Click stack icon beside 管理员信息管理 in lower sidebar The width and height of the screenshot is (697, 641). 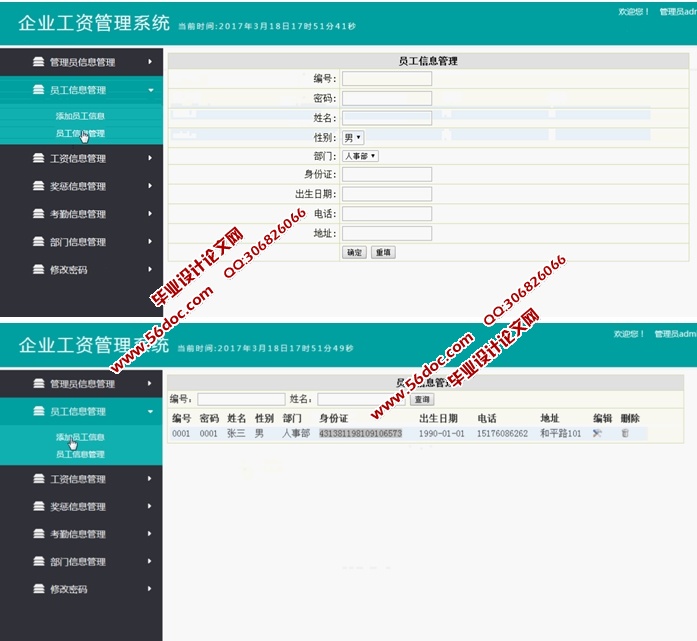click(x=39, y=383)
